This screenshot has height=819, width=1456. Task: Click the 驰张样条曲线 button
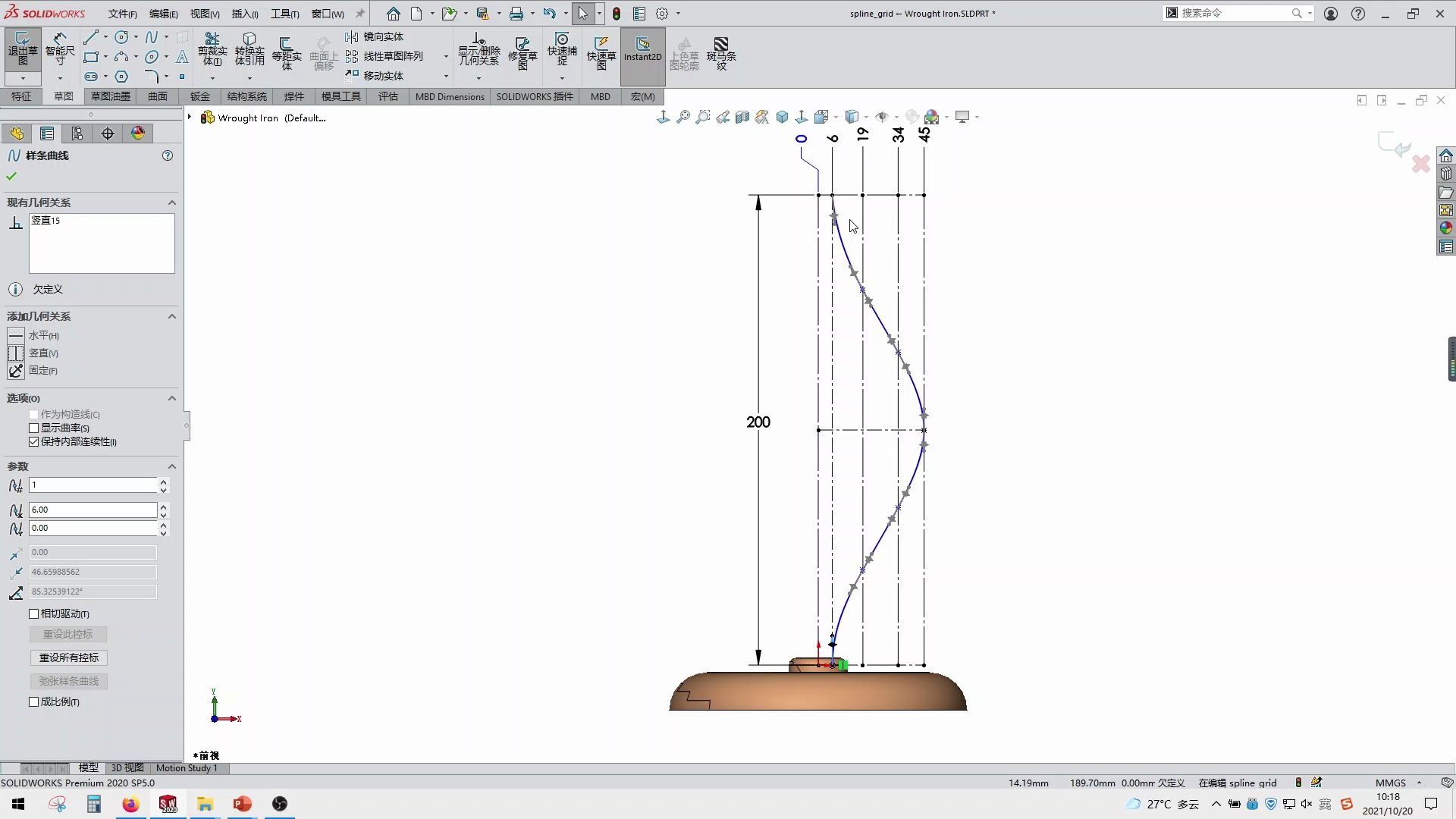[67, 681]
